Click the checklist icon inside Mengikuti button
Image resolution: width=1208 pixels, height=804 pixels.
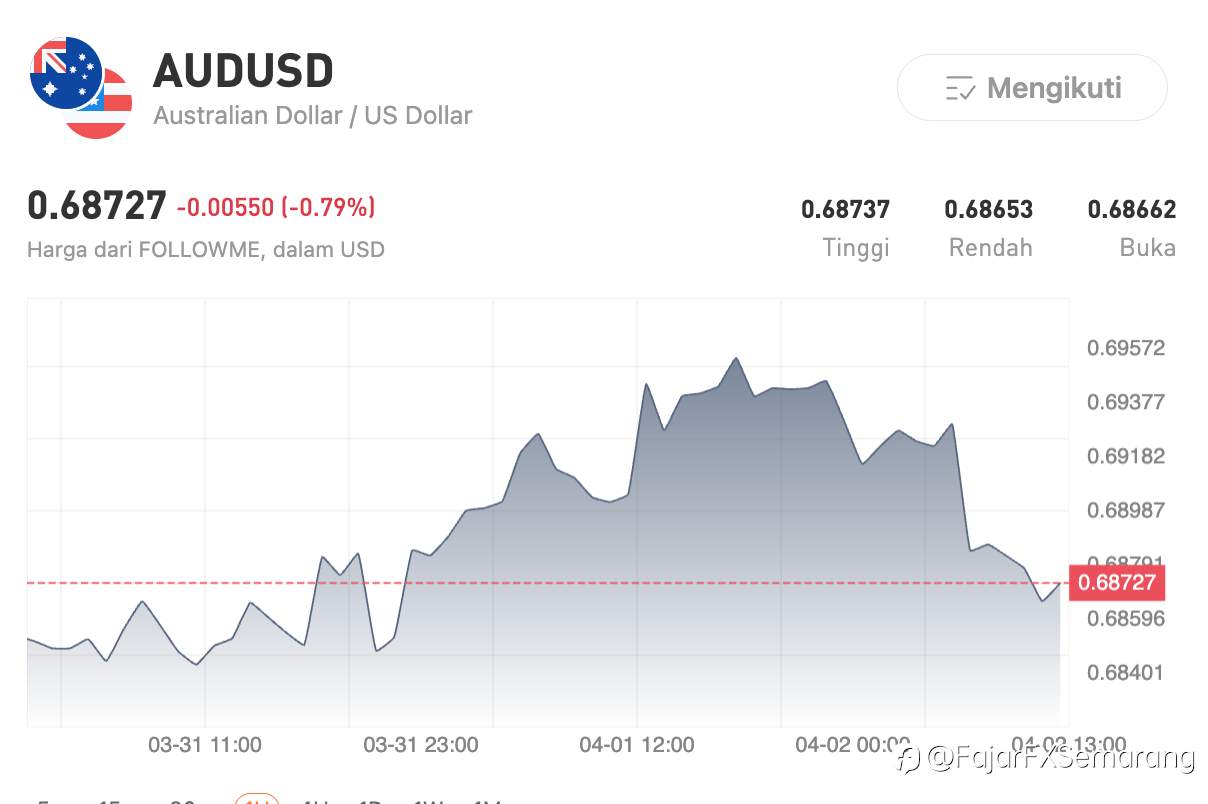(959, 89)
